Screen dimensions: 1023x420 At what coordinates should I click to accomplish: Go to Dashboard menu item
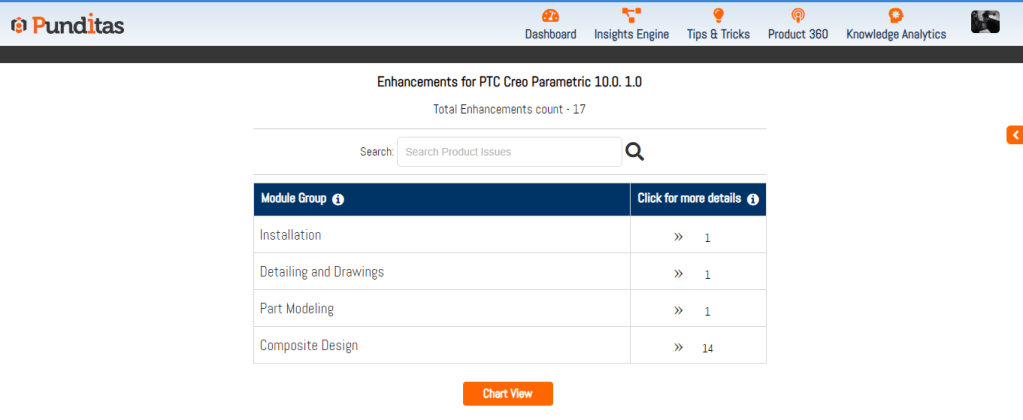point(550,34)
